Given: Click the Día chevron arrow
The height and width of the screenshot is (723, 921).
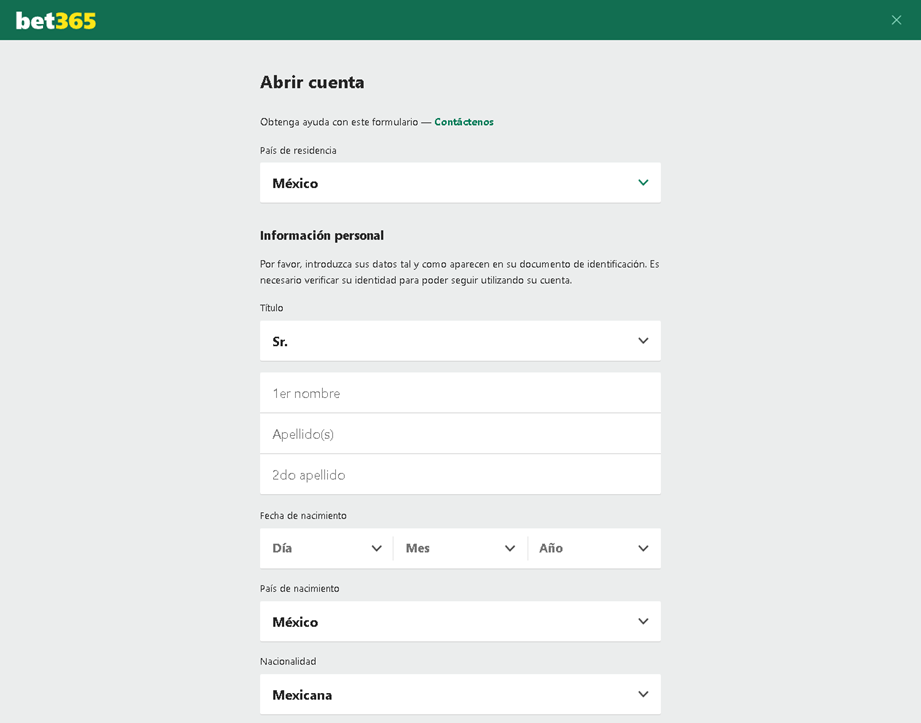Looking at the screenshot, I should (377, 548).
